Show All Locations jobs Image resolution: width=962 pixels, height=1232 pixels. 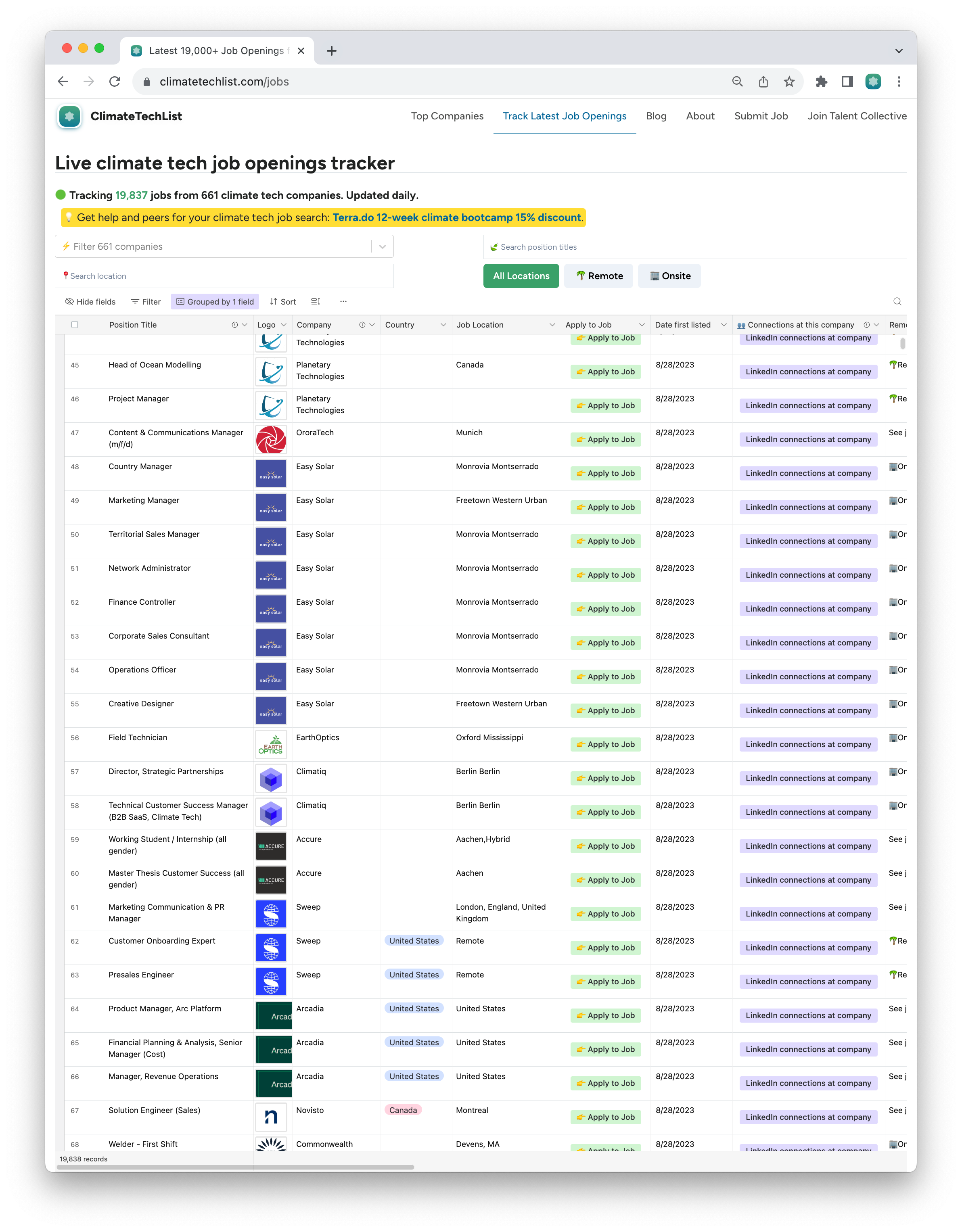(x=521, y=276)
